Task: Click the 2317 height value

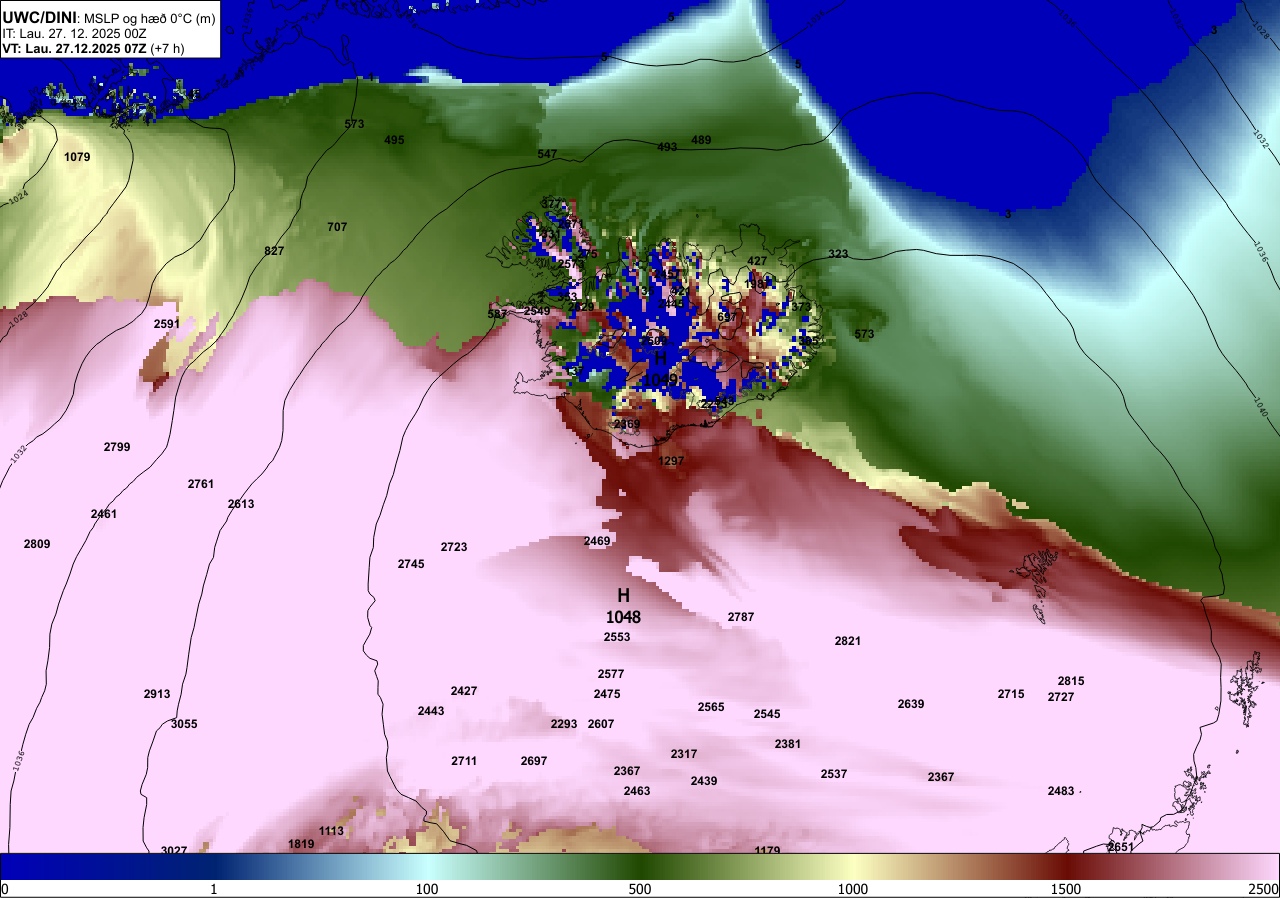Action: 684,754
